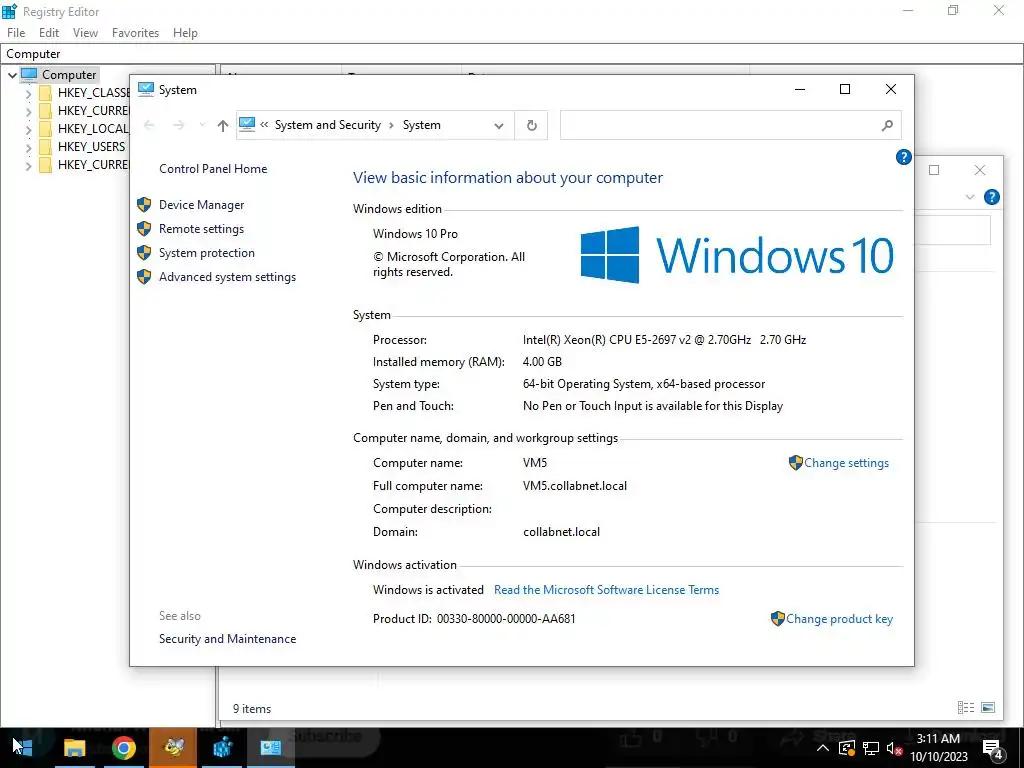Click Change settings link

[x=846, y=463]
